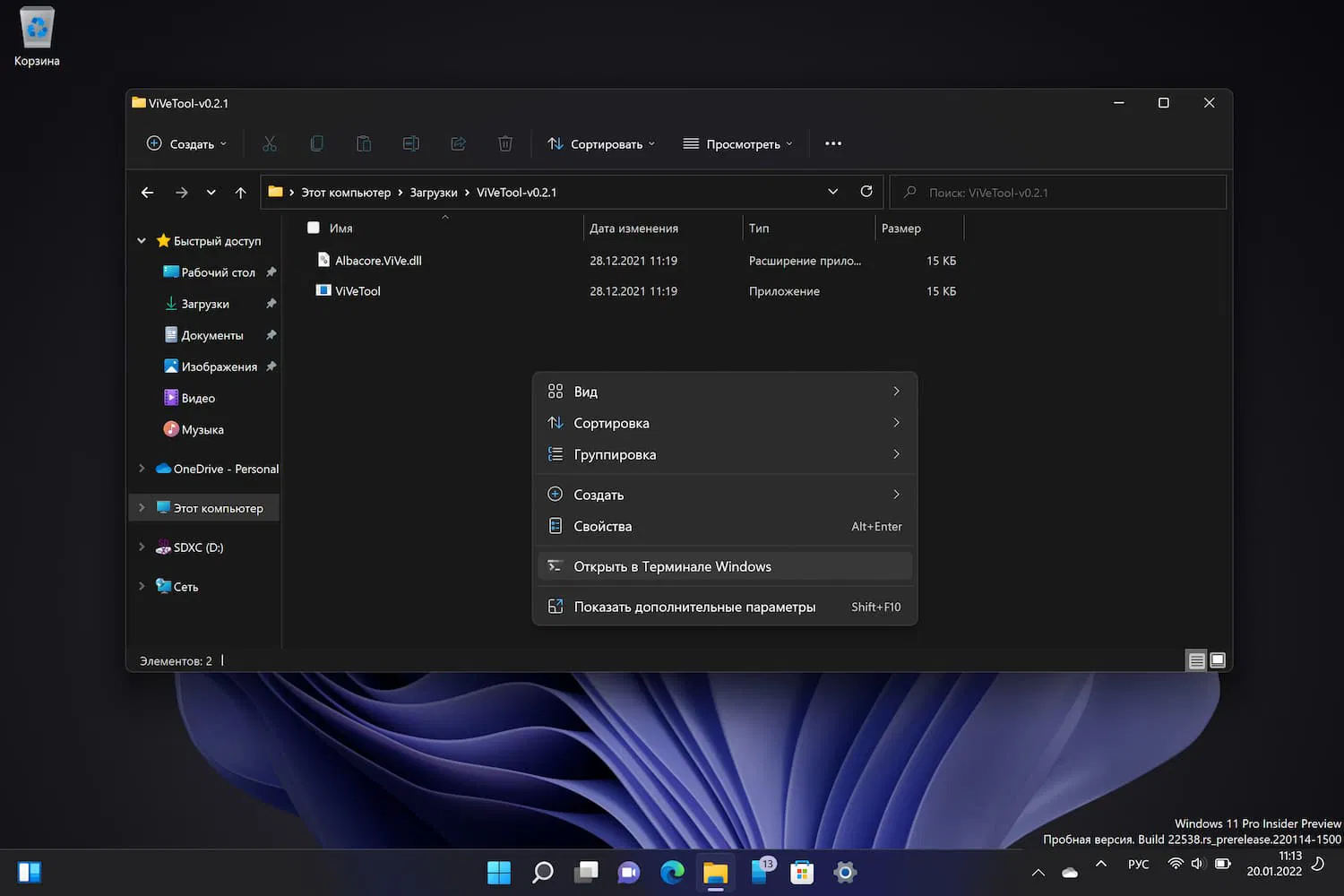Click the Paste clipboard icon
This screenshot has height=896, width=1344.
point(364,143)
